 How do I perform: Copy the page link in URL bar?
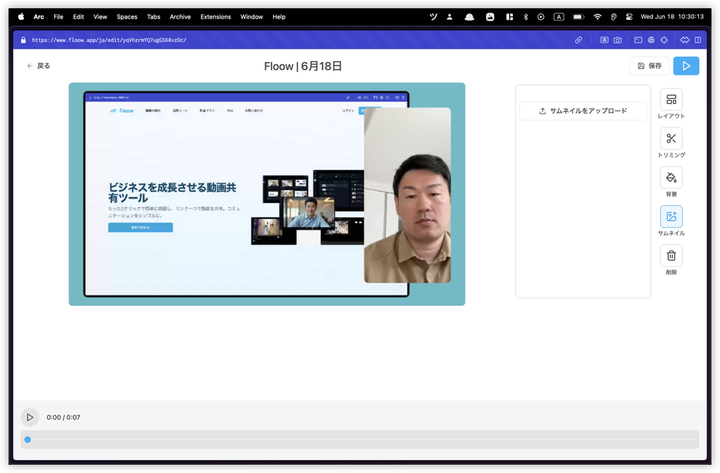(x=579, y=40)
